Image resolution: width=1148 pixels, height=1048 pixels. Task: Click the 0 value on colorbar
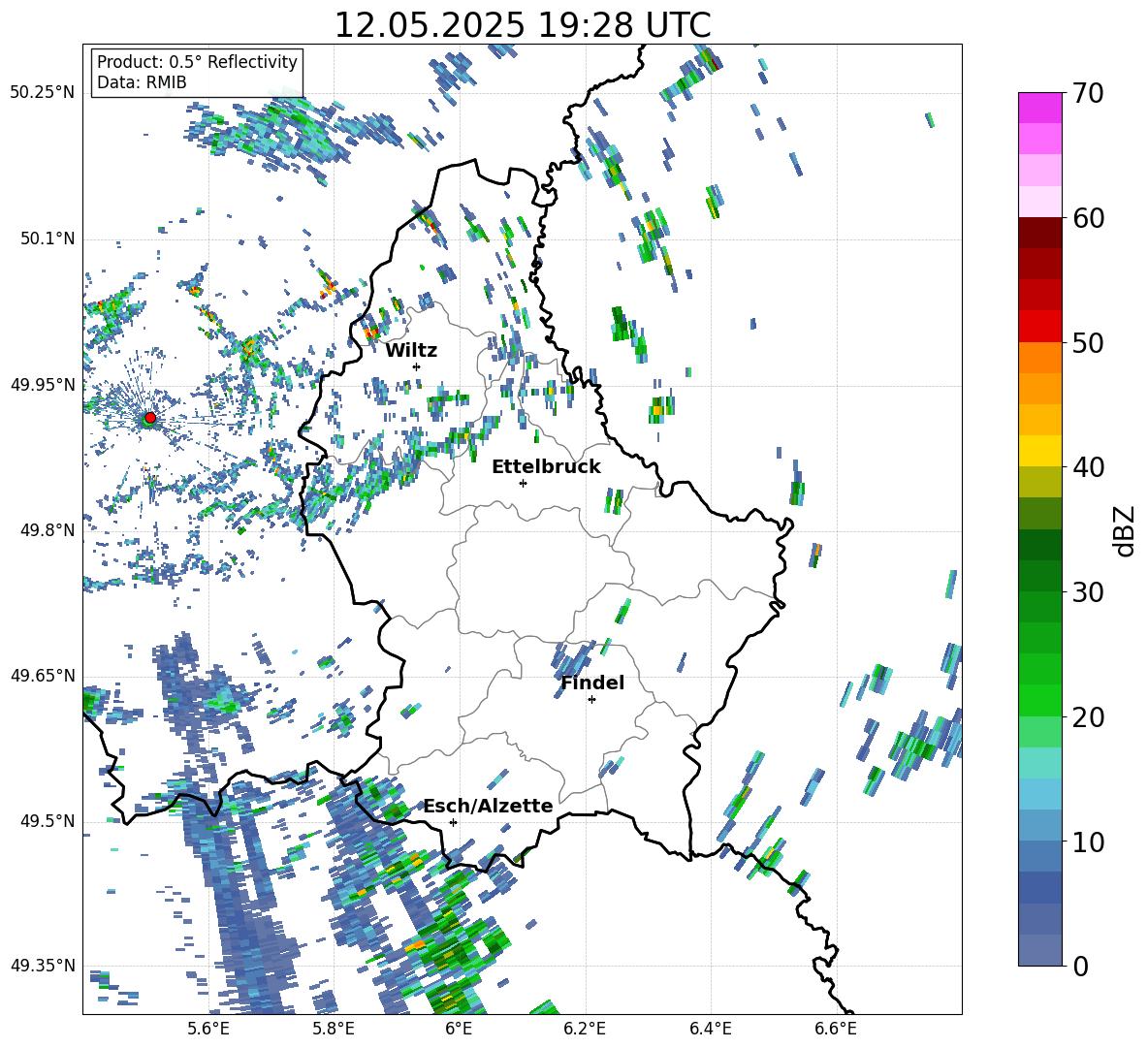click(x=1080, y=966)
